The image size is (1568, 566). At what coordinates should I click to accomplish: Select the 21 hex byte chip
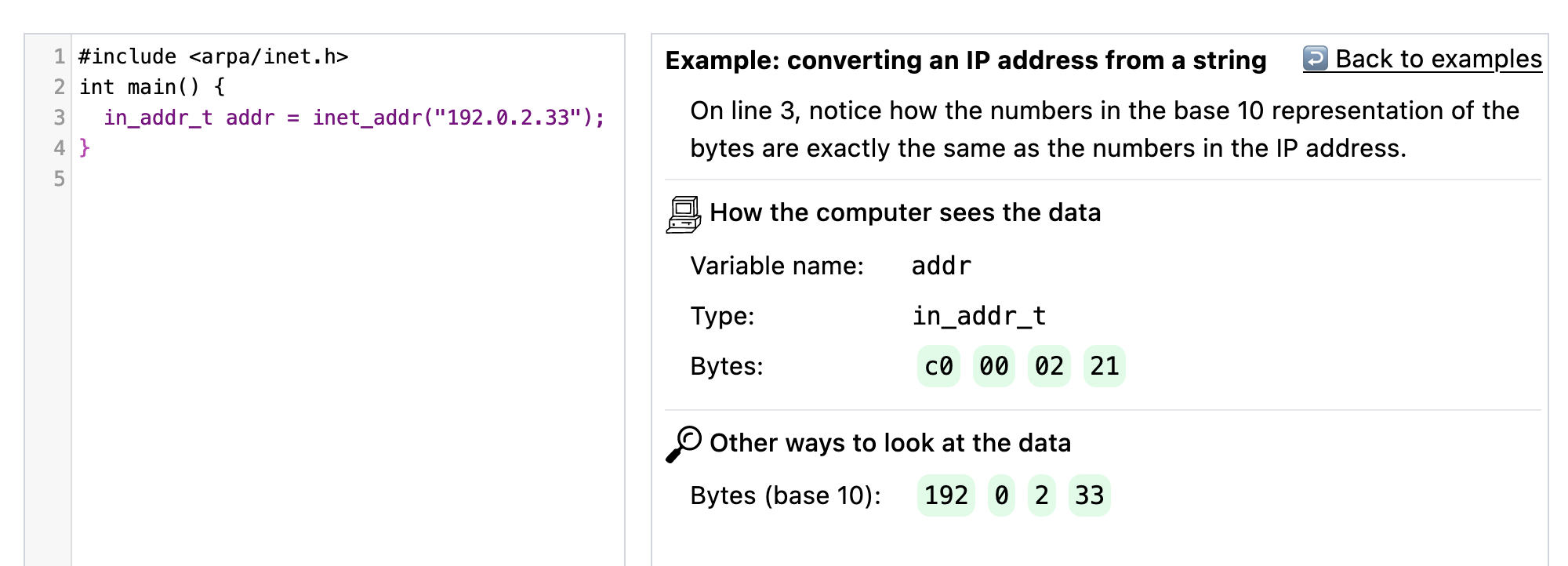tap(1104, 366)
